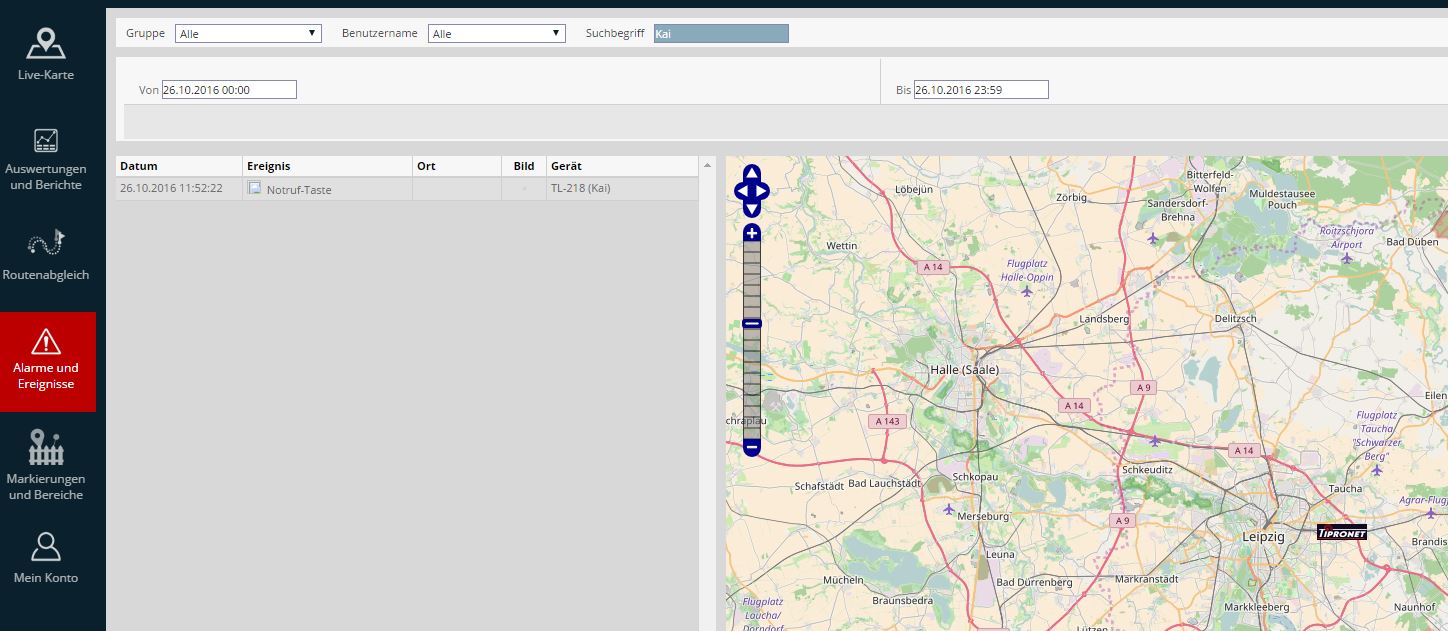Image resolution: width=1448 pixels, height=631 pixels.
Task: Select Alarme und Ereignisse menu item
Action: coord(46,361)
